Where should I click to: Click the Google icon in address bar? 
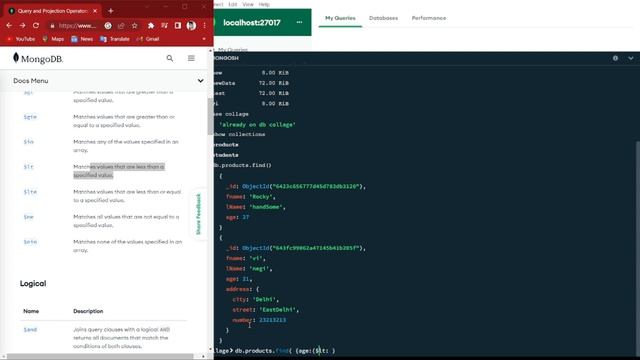coord(108,26)
